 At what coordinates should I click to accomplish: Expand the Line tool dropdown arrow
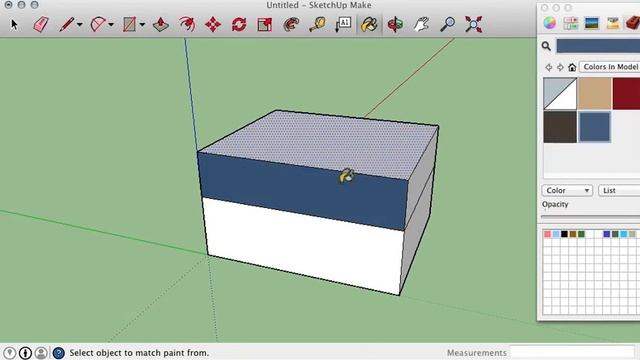[80, 25]
